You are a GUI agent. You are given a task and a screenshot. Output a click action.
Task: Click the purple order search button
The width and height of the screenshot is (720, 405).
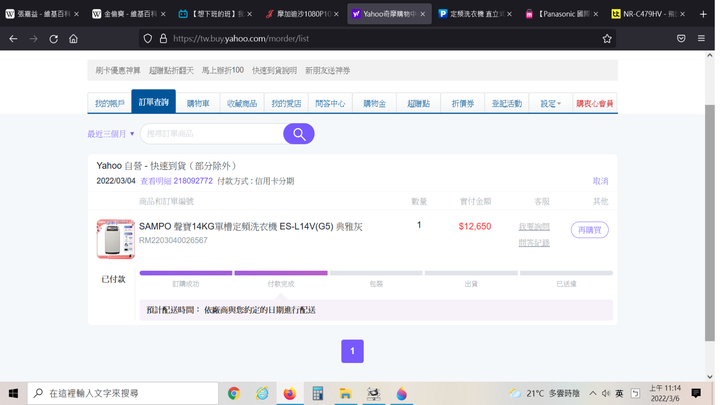pos(298,134)
